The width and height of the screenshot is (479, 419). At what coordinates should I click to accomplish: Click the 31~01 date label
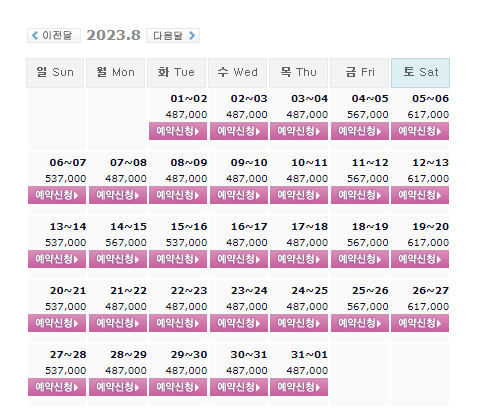[x=309, y=355]
